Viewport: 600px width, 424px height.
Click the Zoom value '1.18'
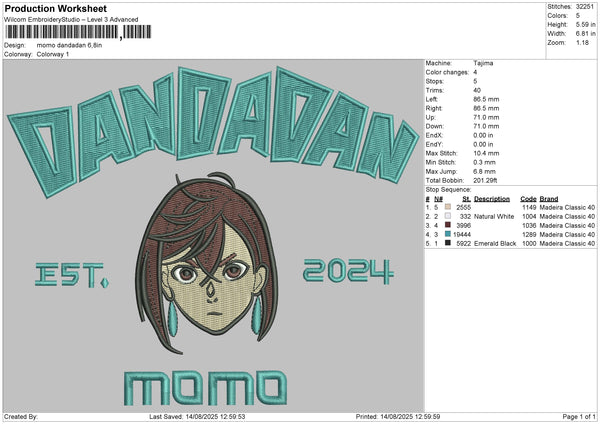[582, 42]
